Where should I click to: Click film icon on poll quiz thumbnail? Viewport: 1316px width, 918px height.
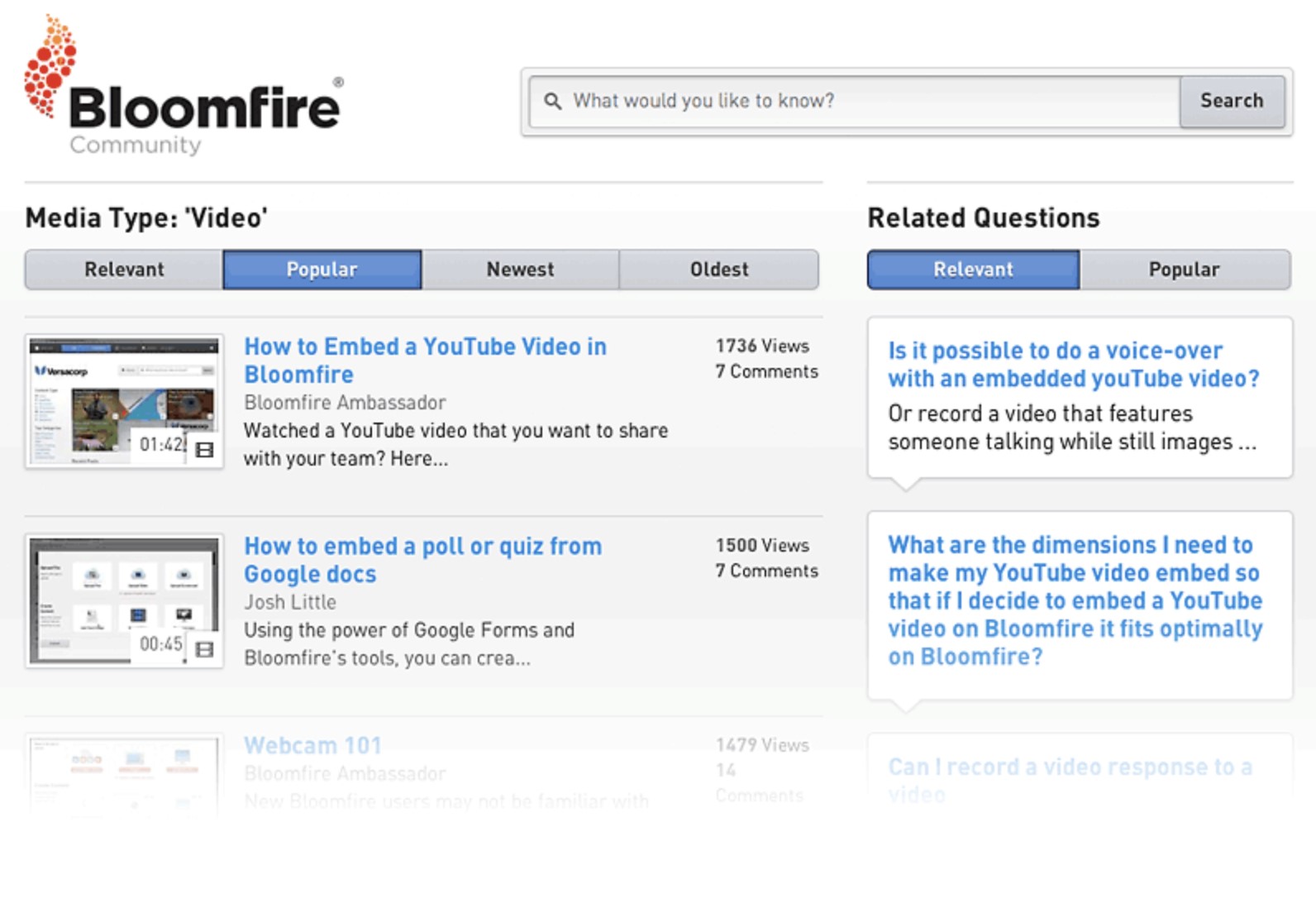pos(204,650)
